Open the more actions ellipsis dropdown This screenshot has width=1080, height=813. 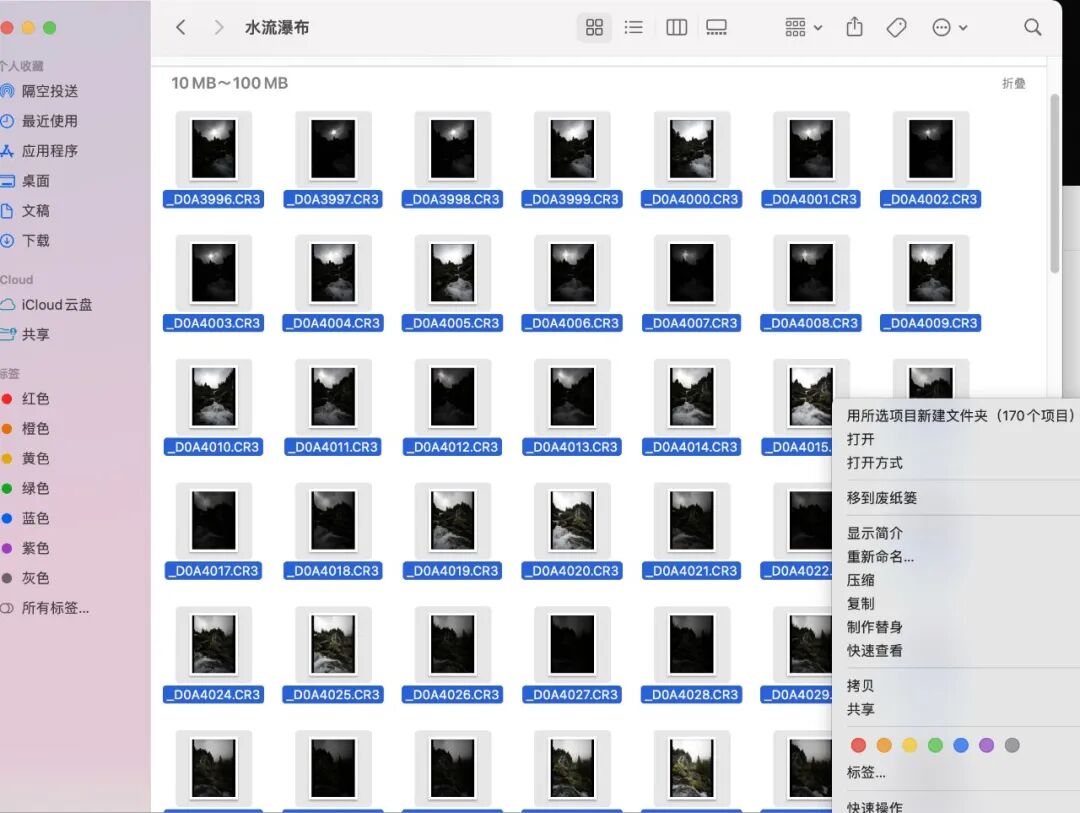(949, 28)
